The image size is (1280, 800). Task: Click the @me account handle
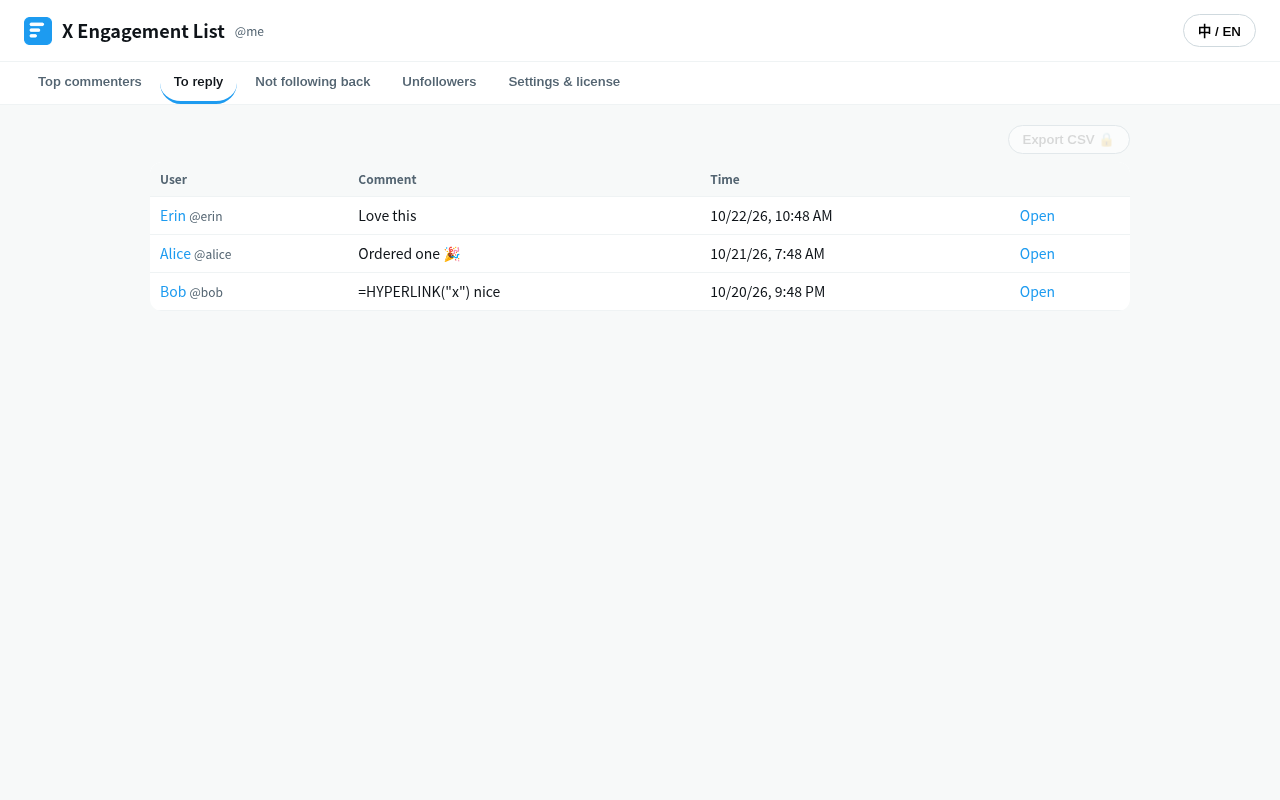(x=249, y=32)
